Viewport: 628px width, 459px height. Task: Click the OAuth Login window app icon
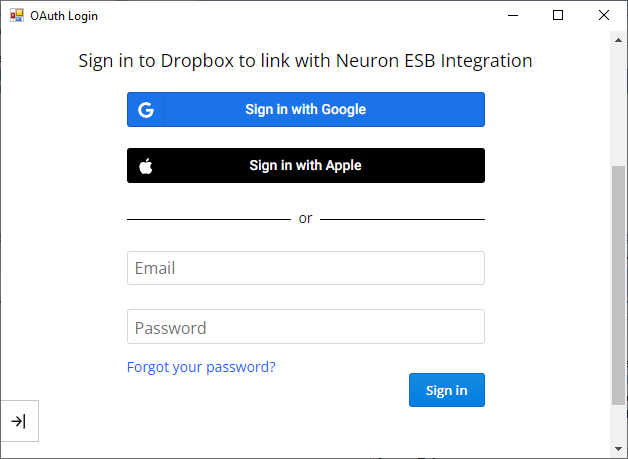17,16
